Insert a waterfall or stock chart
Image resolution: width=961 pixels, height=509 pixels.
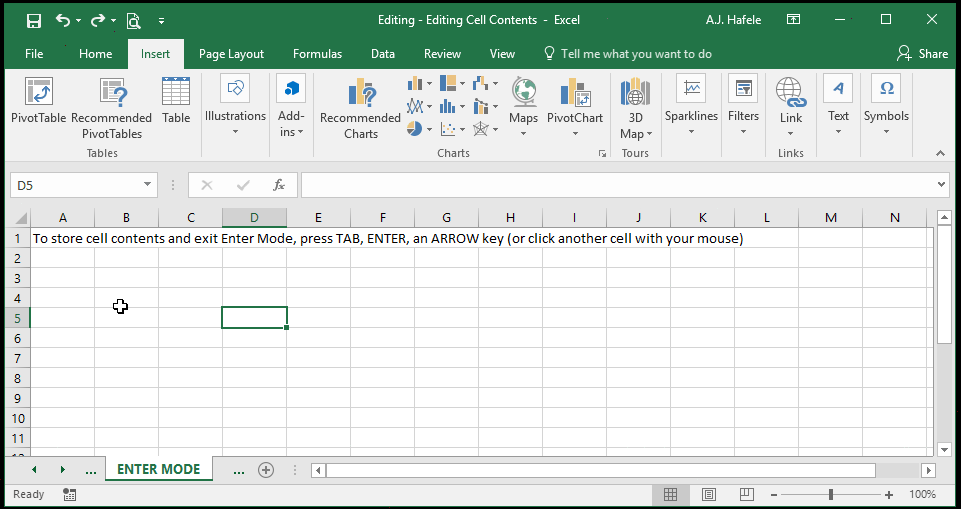coord(486,83)
